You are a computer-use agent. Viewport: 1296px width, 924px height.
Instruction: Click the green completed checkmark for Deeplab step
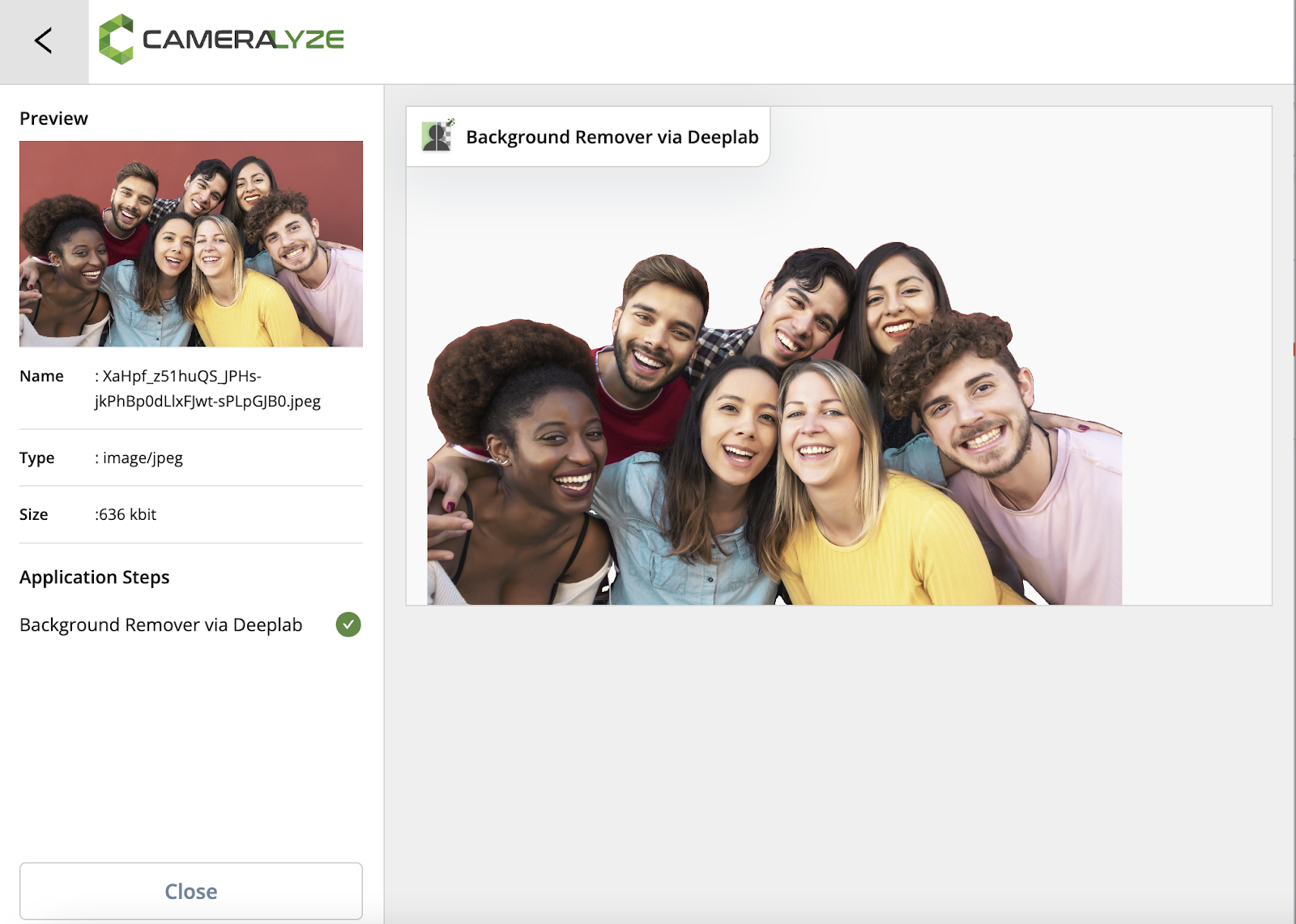point(348,624)
